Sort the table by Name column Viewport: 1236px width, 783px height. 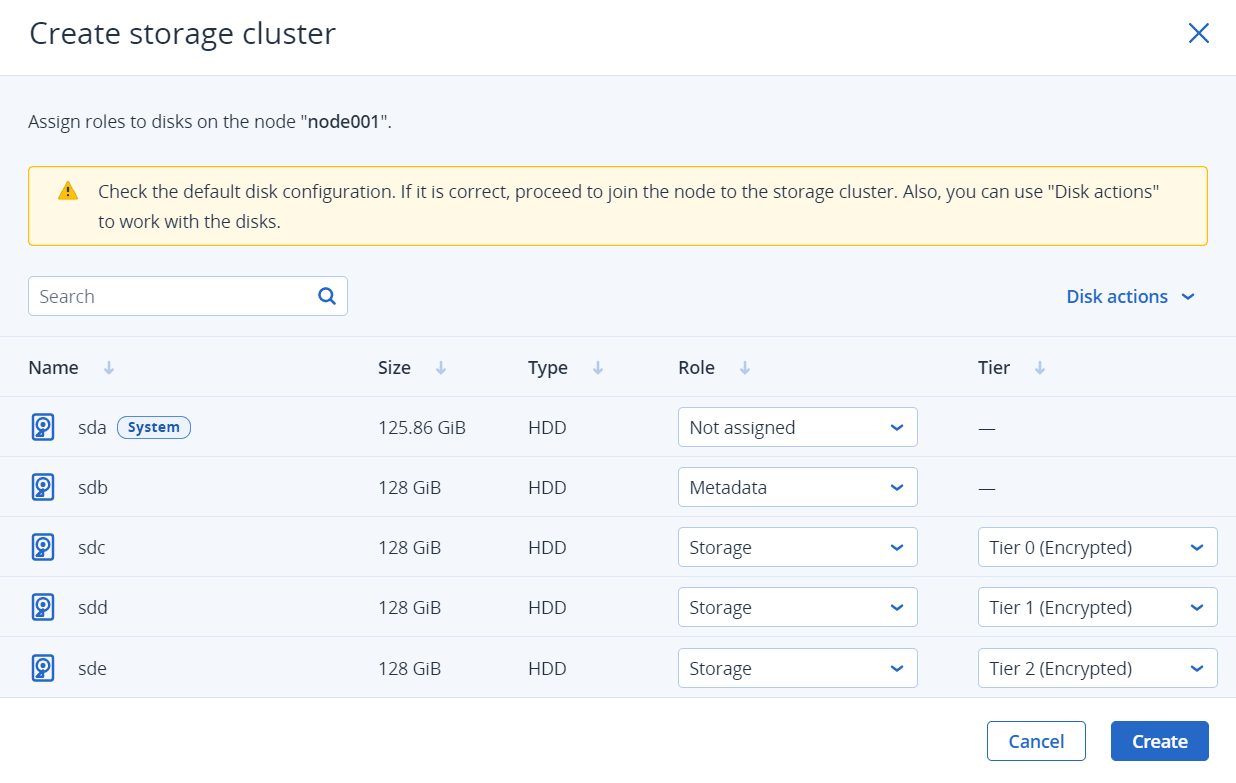point(109,367)
